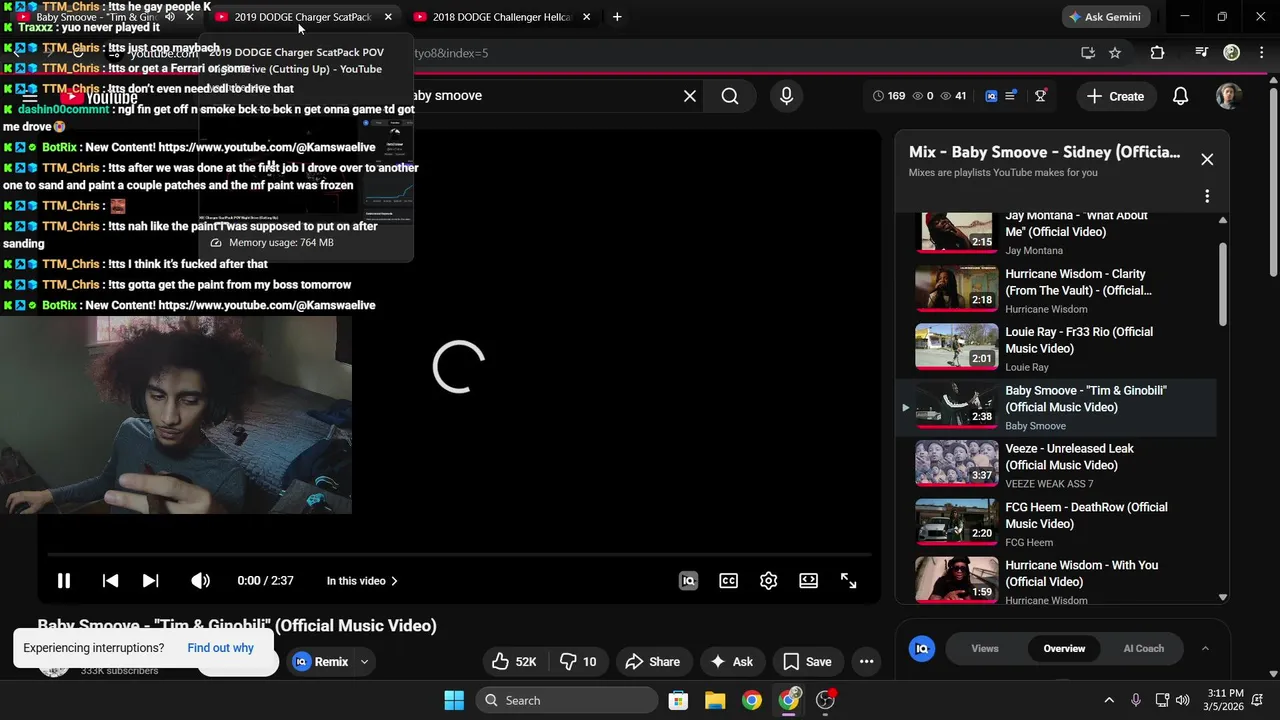Select Louie Ray - Fr33 Rio in the playlist
1280x720 pixels.
(1055, 348)
